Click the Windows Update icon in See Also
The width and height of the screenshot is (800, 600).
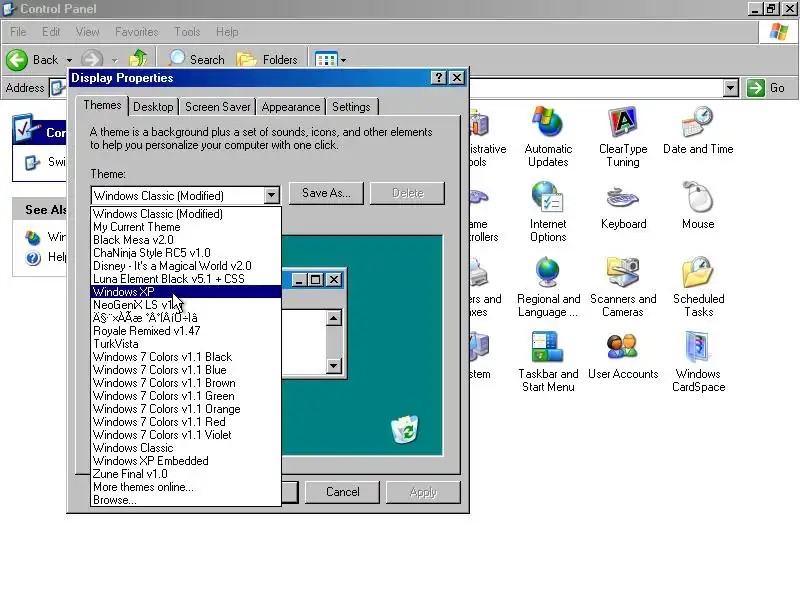point(33,237)
